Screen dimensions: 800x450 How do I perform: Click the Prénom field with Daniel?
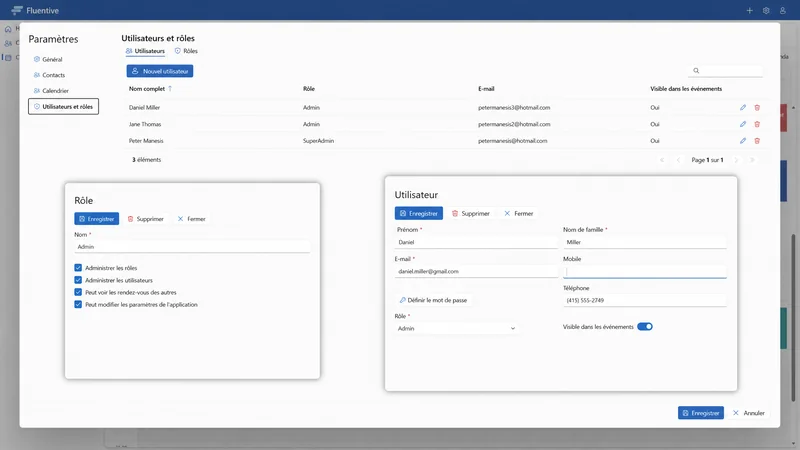(x=476, y=242)
